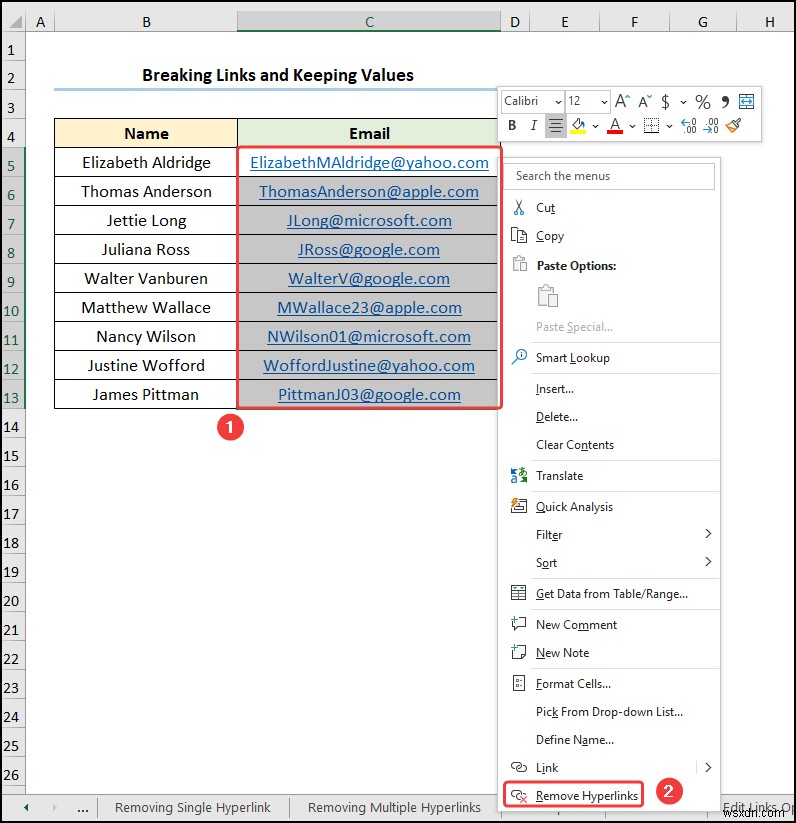Click the Merge and Center icon

[x=746, y=101]
